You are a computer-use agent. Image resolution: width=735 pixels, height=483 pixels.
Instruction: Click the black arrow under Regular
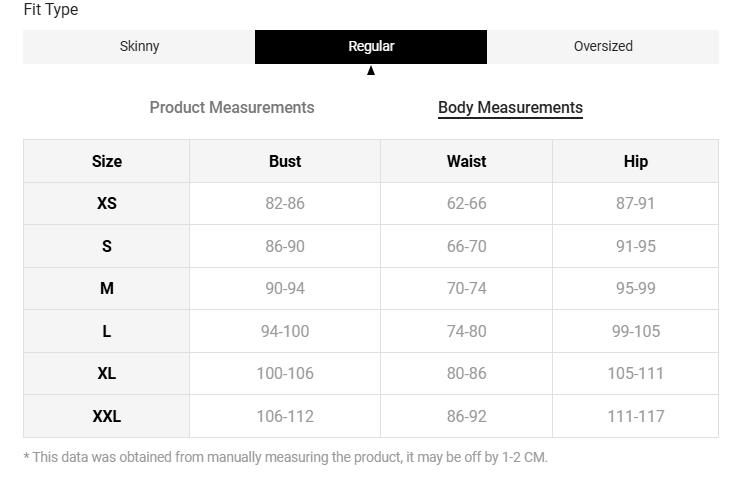tap(371, 71)
